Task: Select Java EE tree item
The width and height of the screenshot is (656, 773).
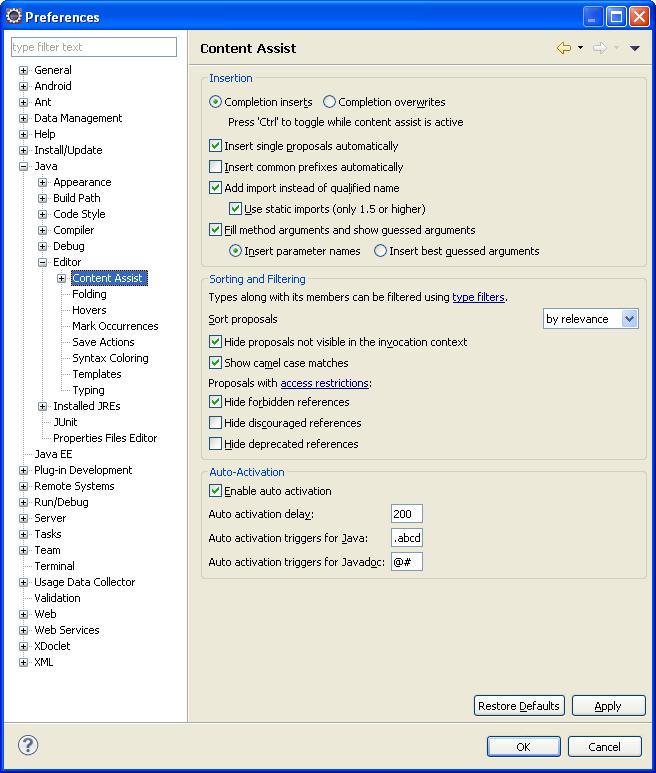Action: coord(53,454)
